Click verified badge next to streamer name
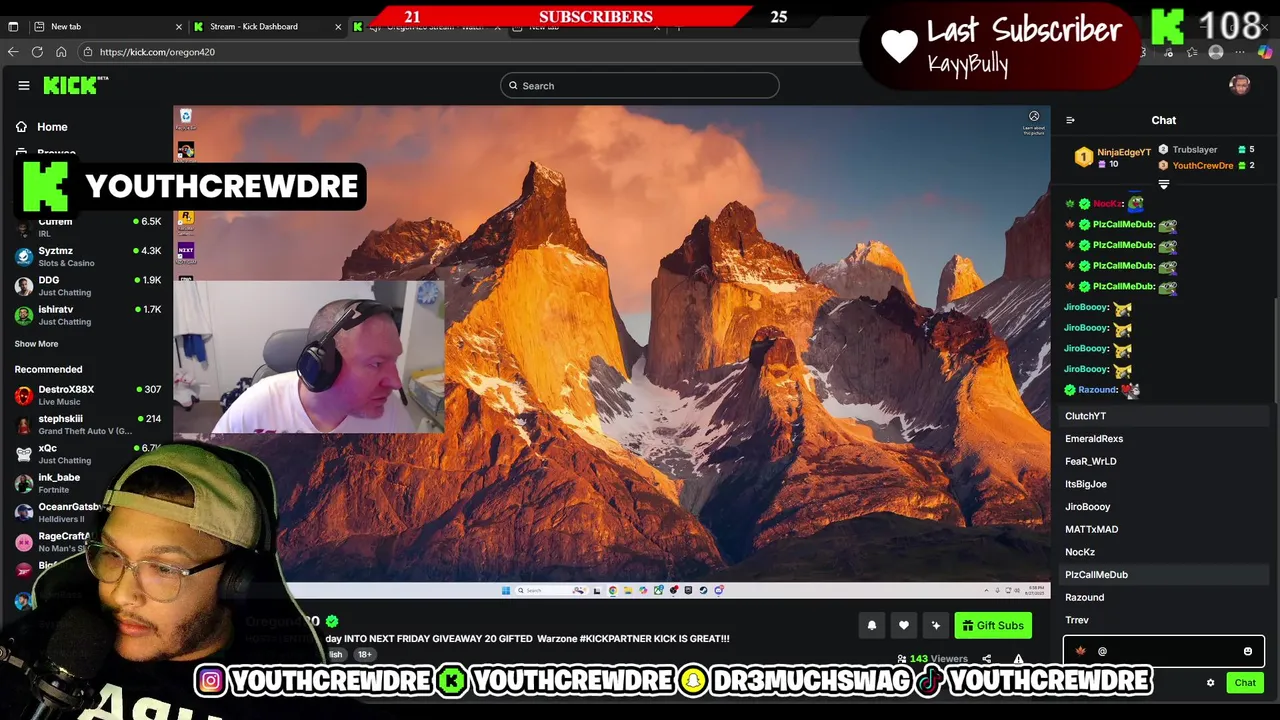Image resolution: width=1280 pixels, height=720 pixels. click(332, 621)
